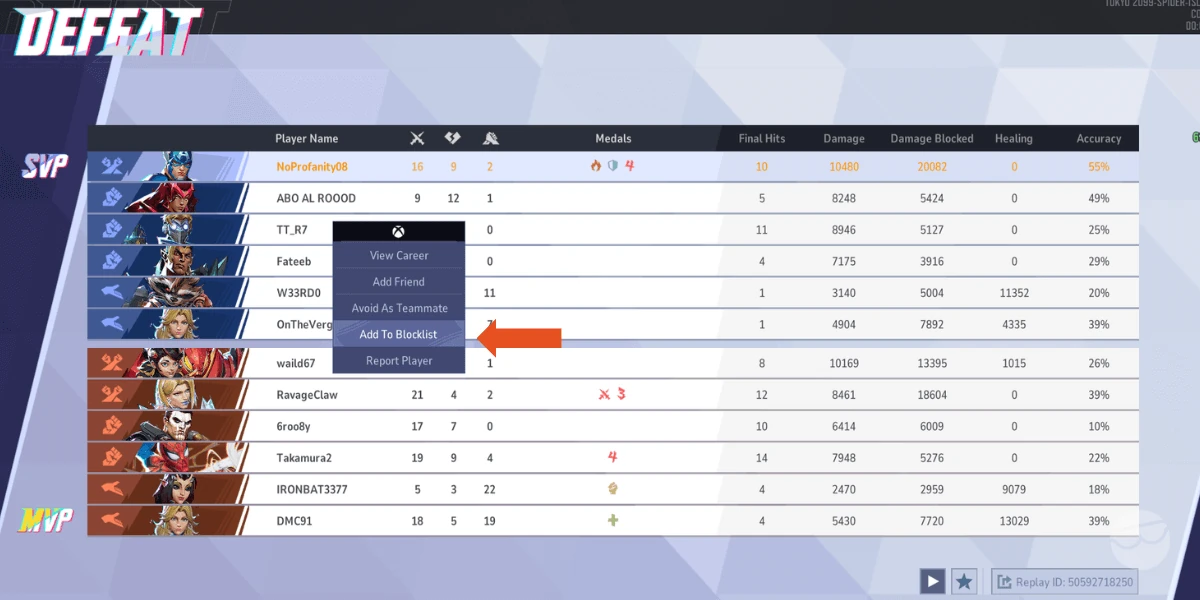Click the replay play button icon
The image size is (1200, 600).
point(932,581)
